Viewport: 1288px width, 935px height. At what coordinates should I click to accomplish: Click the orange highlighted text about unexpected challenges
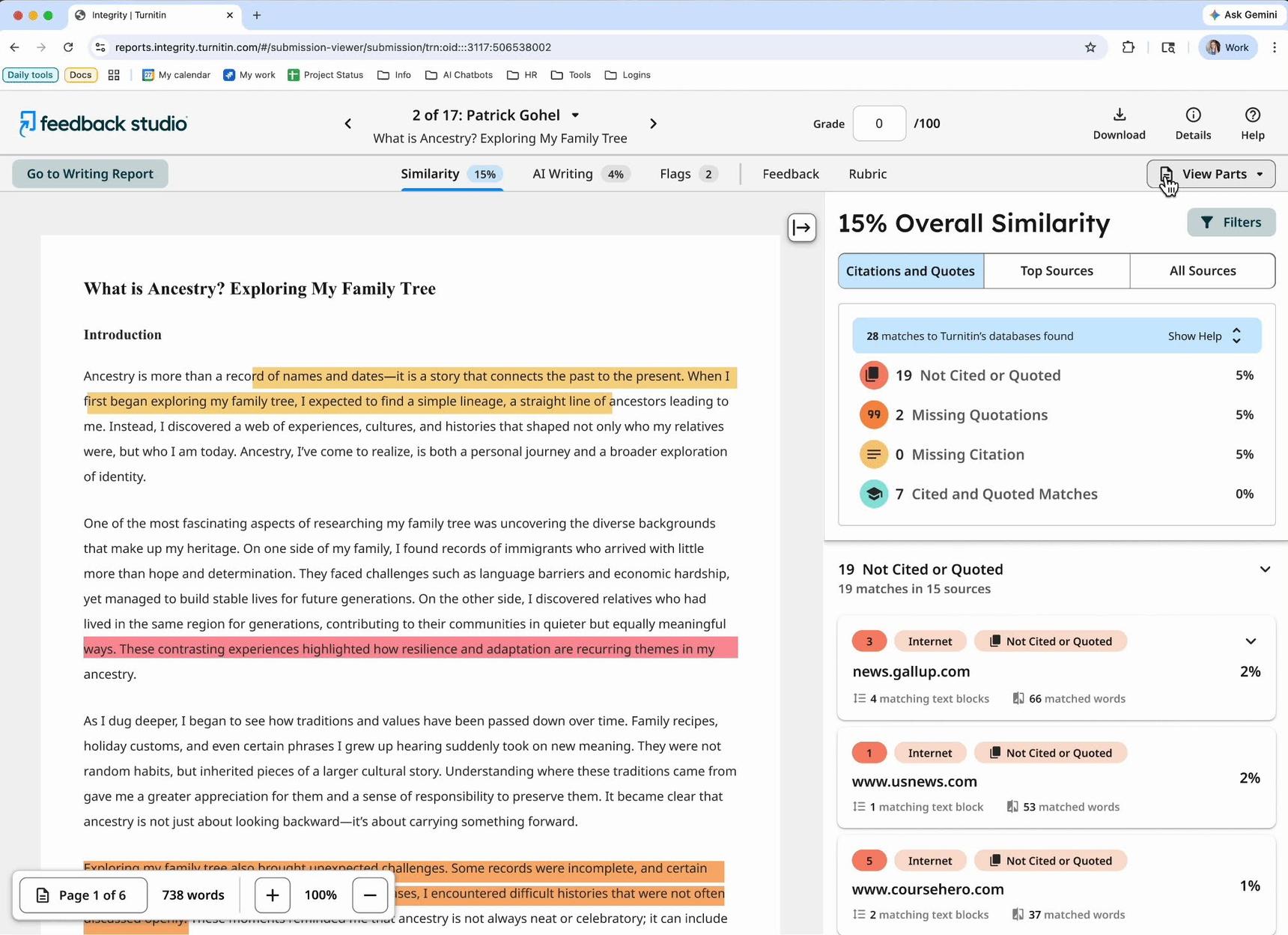[x=404, y=868]
